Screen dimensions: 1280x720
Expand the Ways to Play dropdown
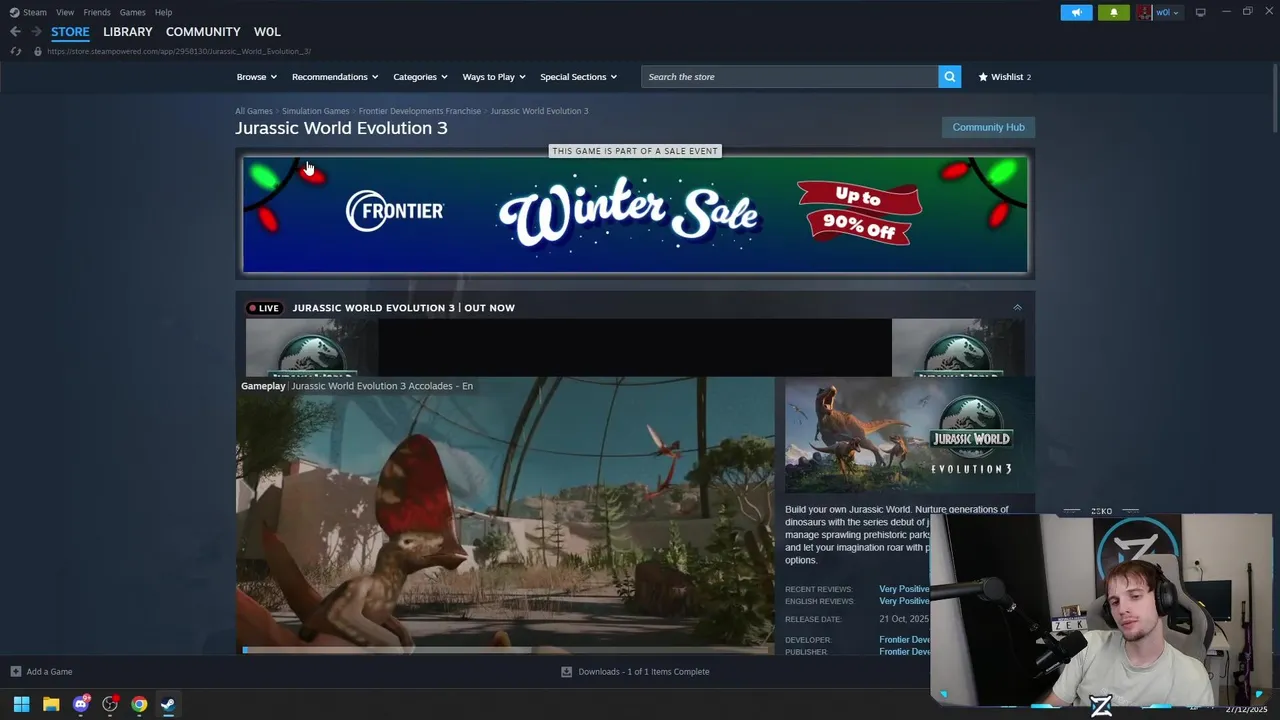pyautogui.click(x=494, y=77)
